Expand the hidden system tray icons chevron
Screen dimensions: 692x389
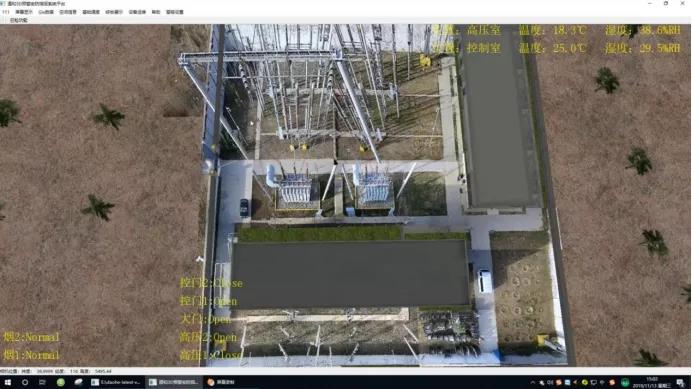[533, 383]
